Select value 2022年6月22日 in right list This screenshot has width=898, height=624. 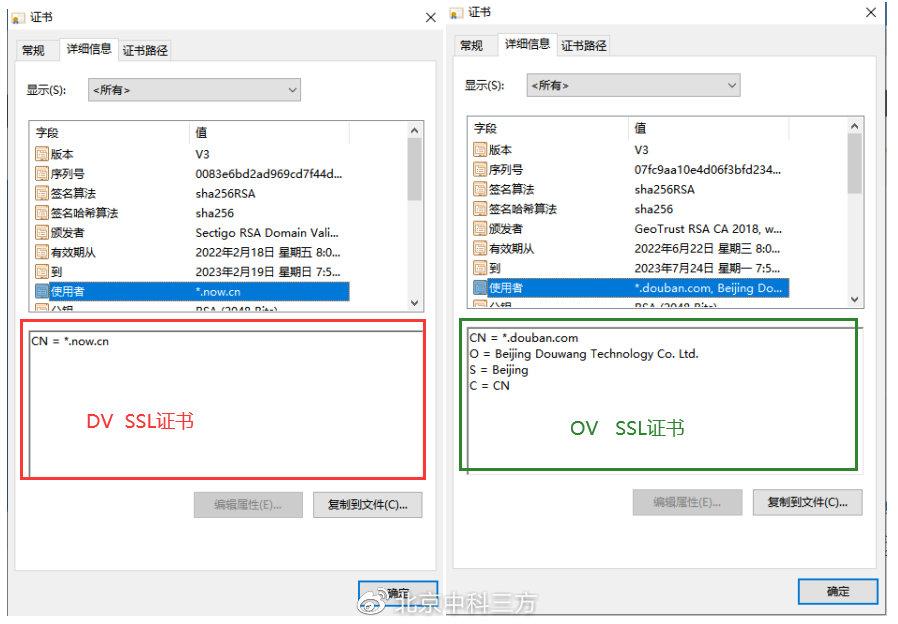pyautogui.click(x=707, y=248)
